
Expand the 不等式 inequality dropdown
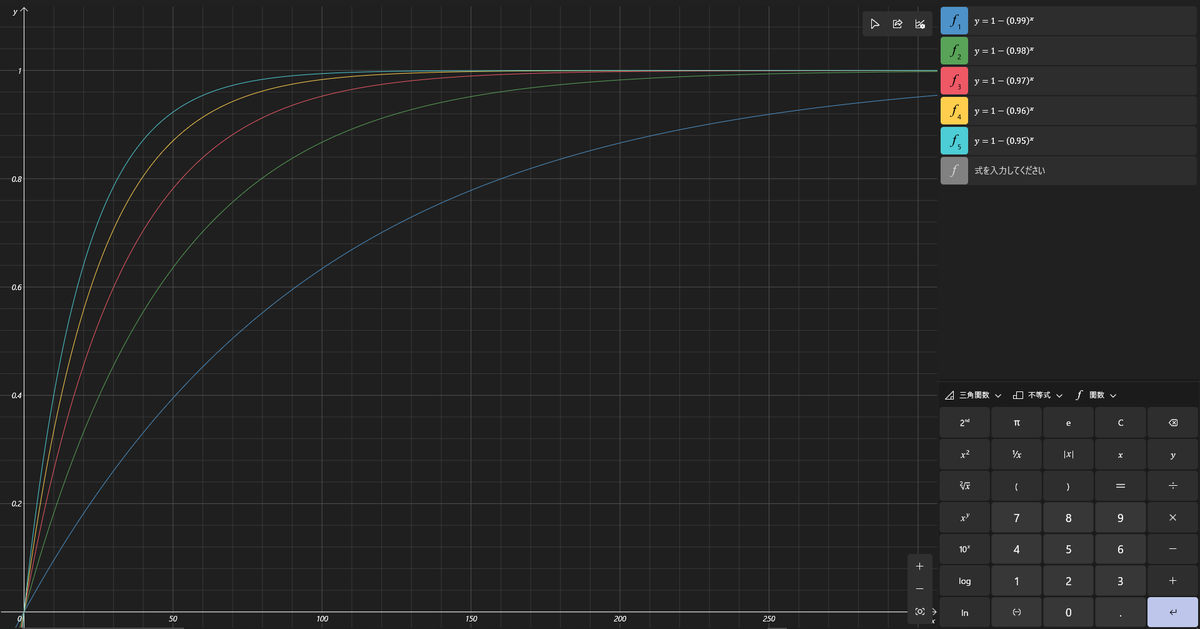pos(1037,395)
